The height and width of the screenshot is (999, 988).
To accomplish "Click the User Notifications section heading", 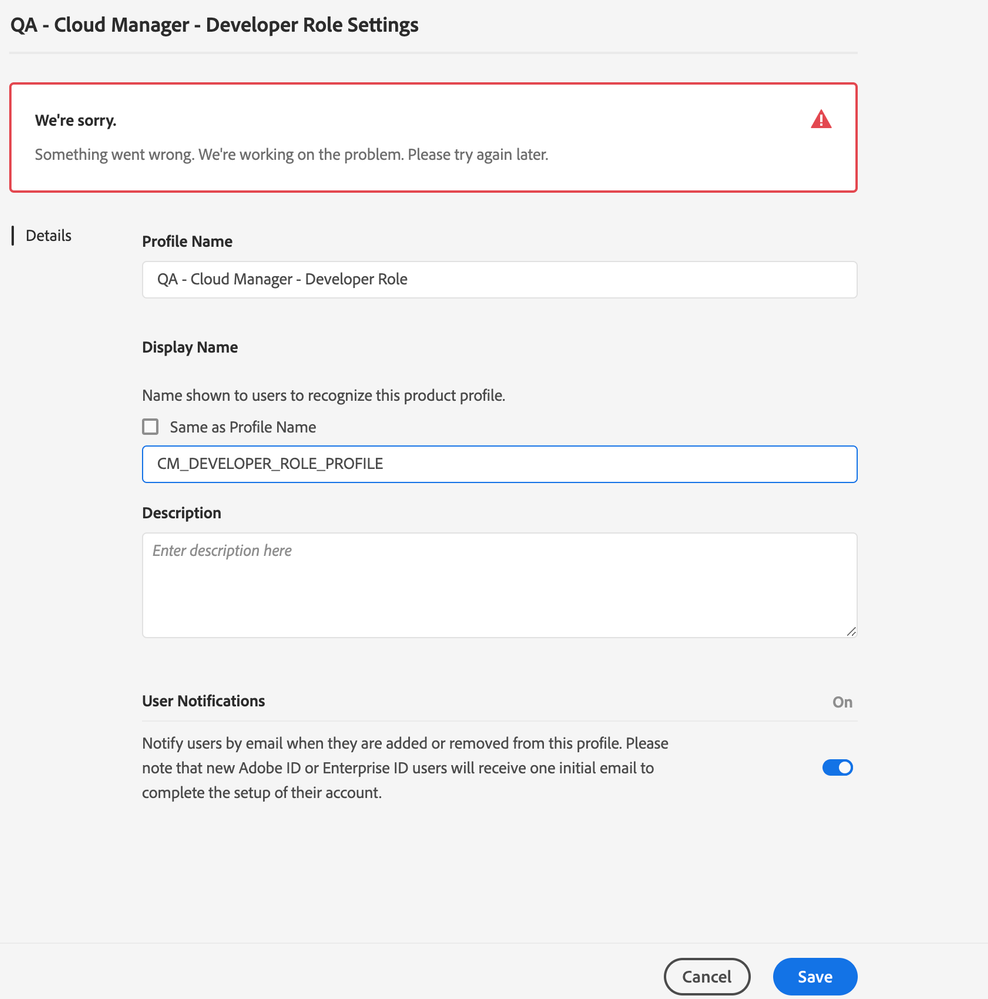I will (203, 701).
